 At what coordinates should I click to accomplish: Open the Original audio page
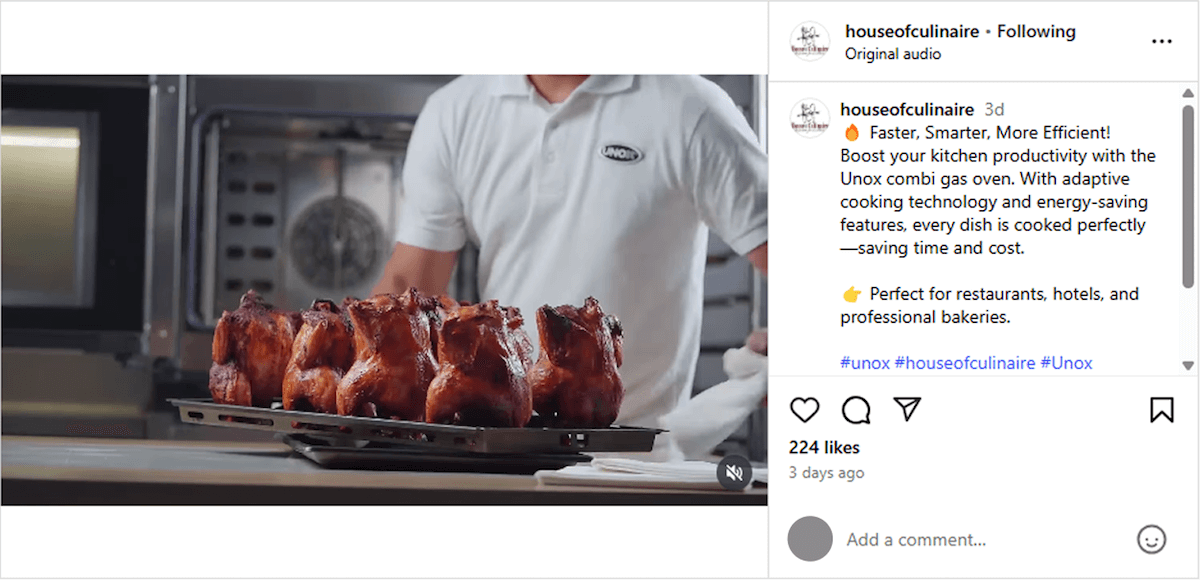pyautogui.click(x=893, y=54)
